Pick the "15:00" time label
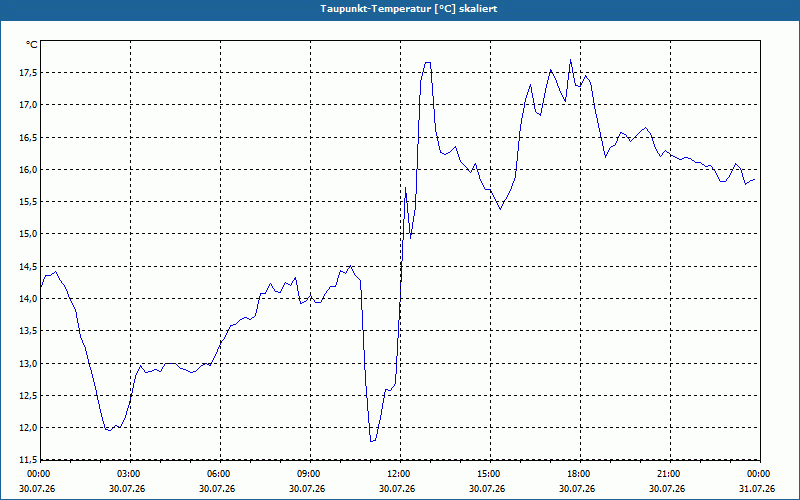Image resolution: width=800 pixels, height=500 pixels. 489,474
